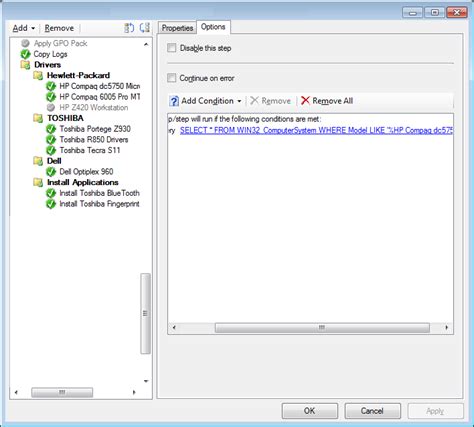474x427 pixels.
Task: Click the check icon for HP Compaq dc5750
Action: click(51, 86)
